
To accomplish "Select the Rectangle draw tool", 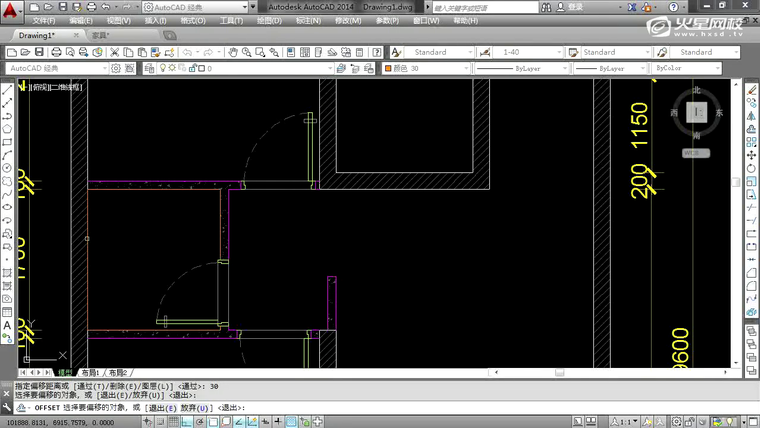I will pyautogui.click(x=7, y=142).
